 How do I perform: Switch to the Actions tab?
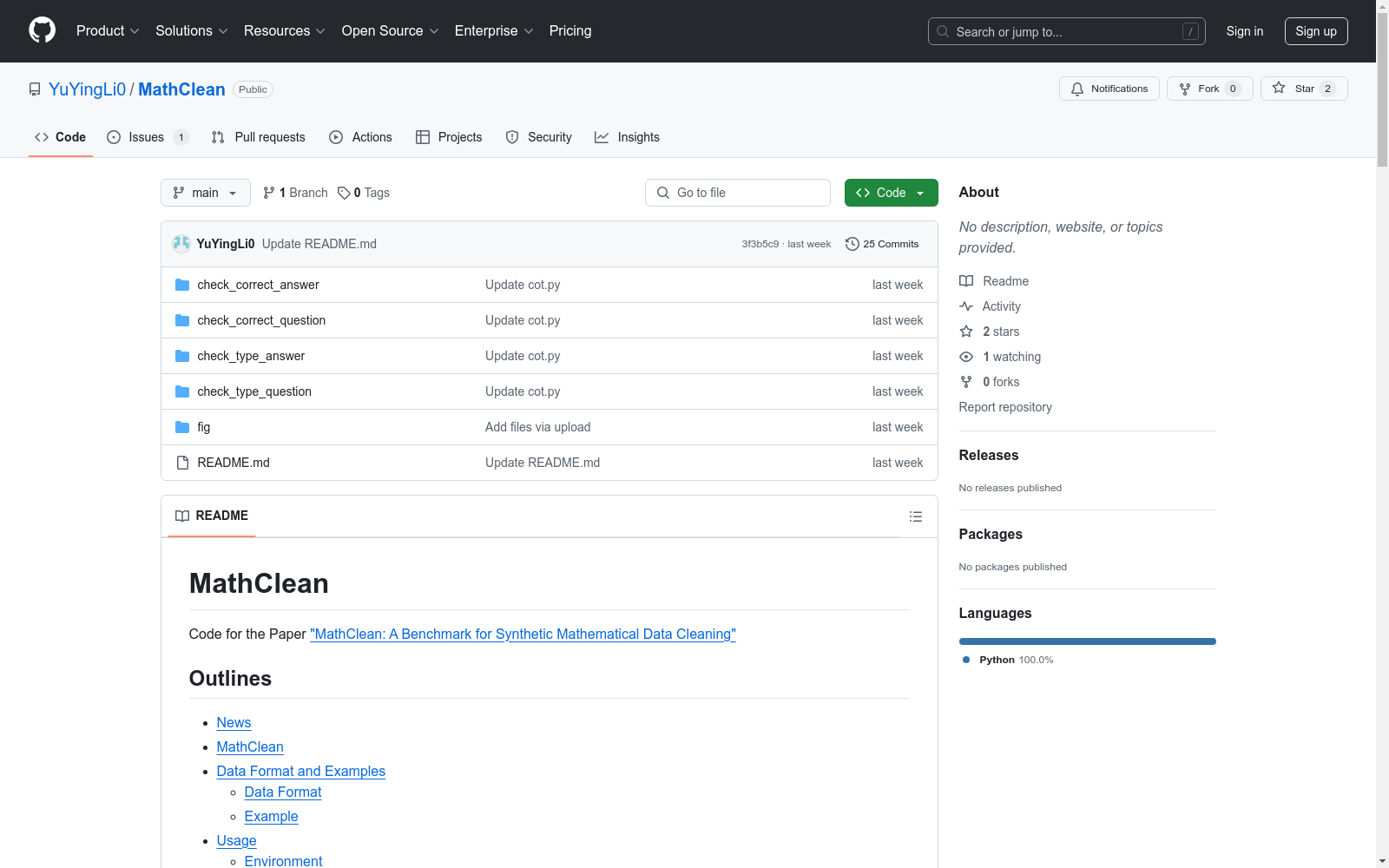click(361, 137)
